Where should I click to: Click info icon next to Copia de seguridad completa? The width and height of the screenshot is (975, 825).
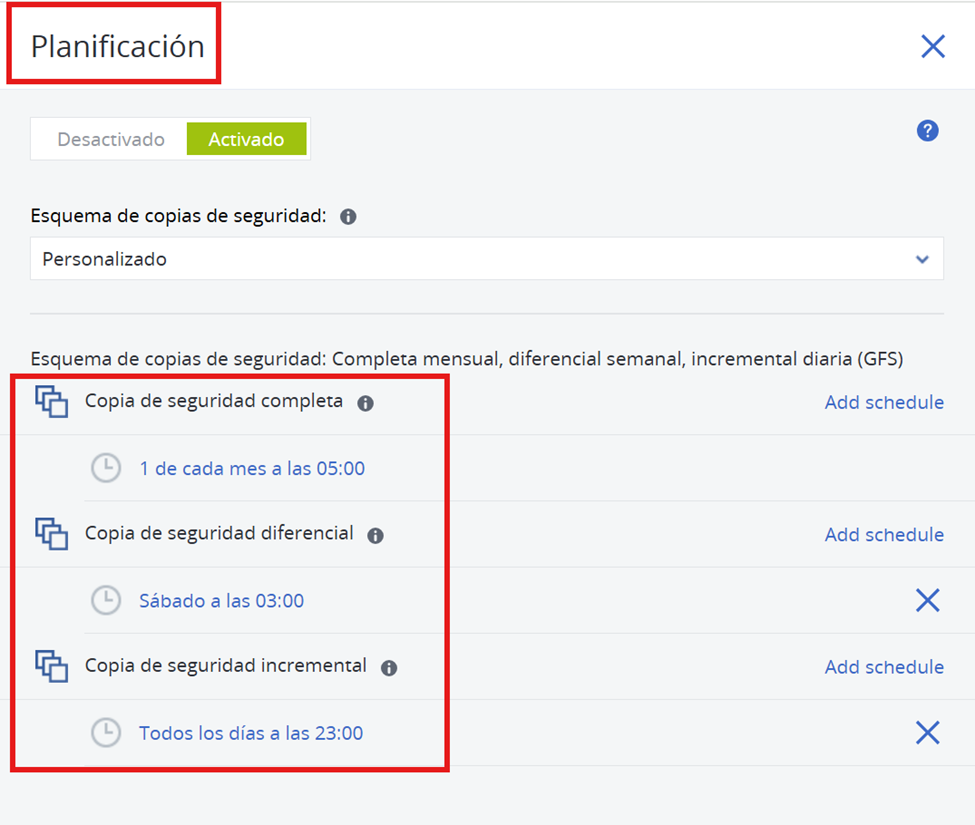365,403
